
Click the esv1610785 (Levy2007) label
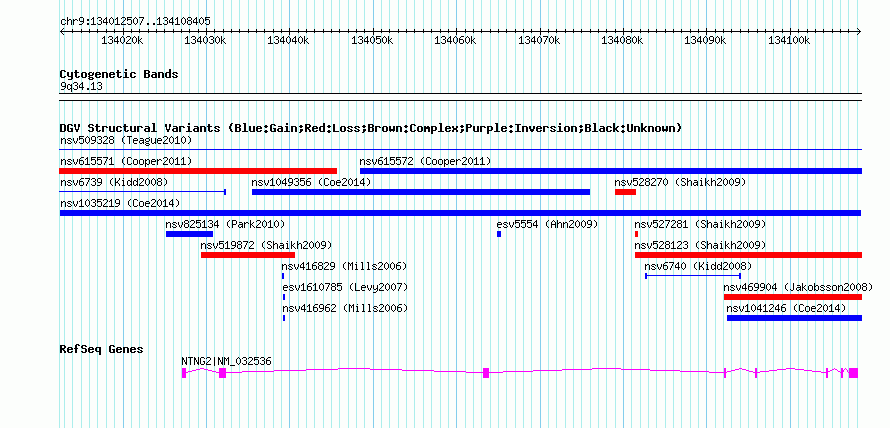pos(345,287)
